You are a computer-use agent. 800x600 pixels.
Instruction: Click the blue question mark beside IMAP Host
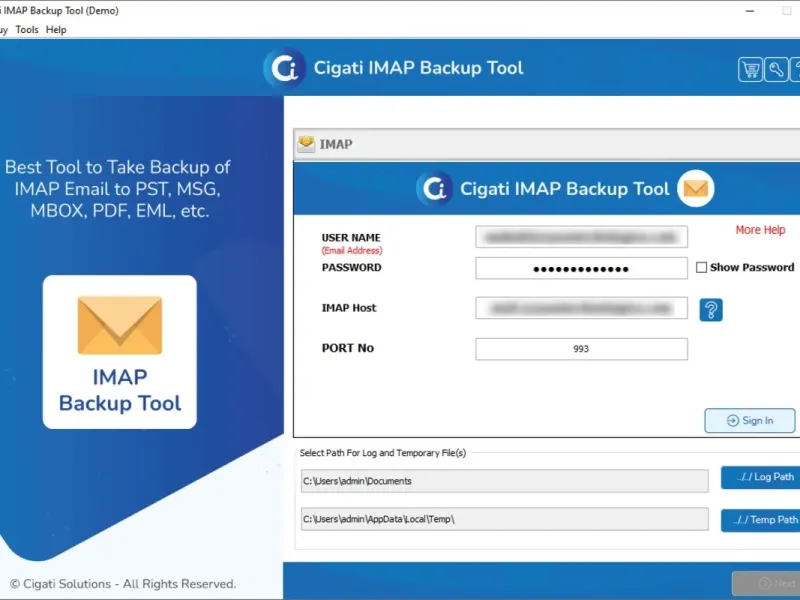pyautogui.click(x=711, y=310)
